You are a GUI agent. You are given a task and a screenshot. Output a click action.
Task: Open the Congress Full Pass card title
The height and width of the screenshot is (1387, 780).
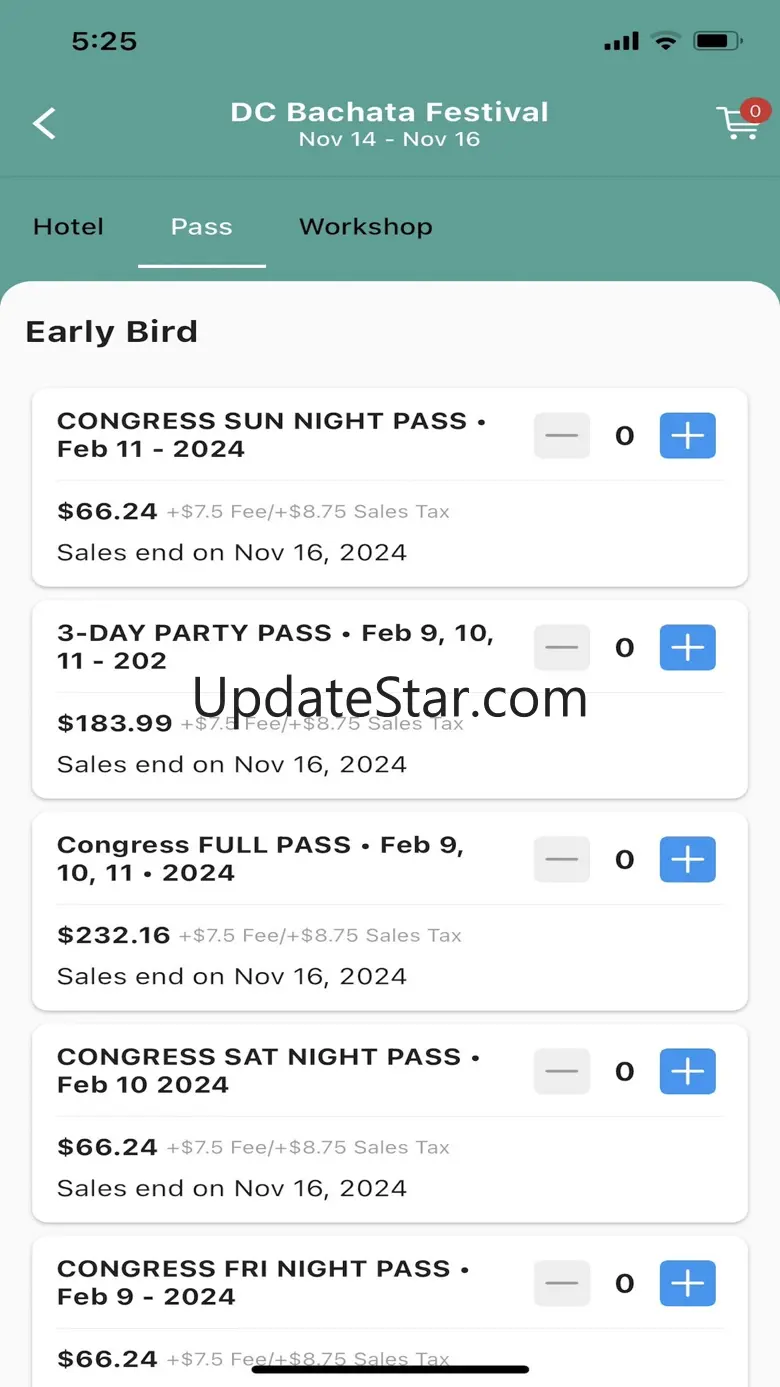click(260, 859)
